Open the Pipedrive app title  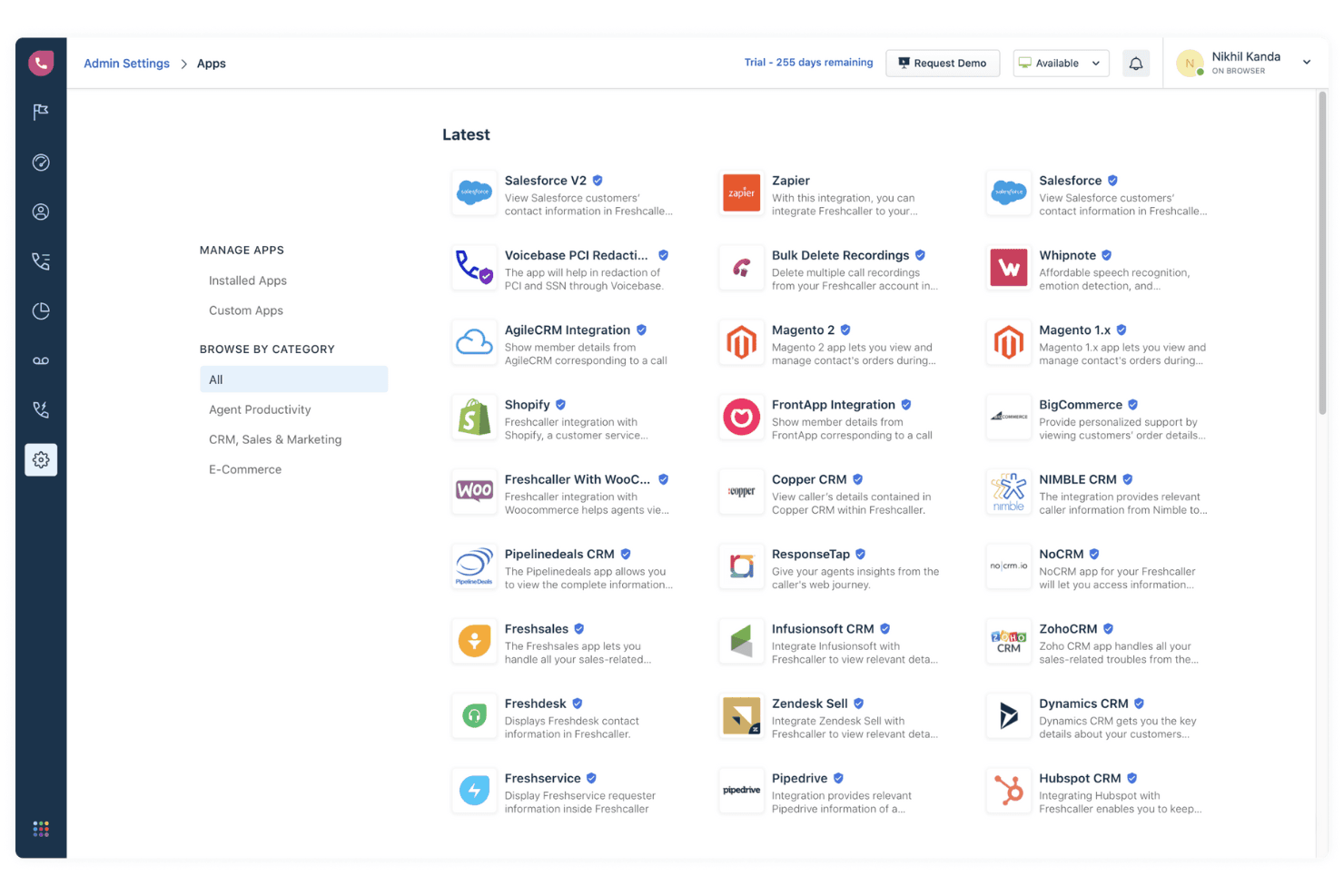point(799,778)
